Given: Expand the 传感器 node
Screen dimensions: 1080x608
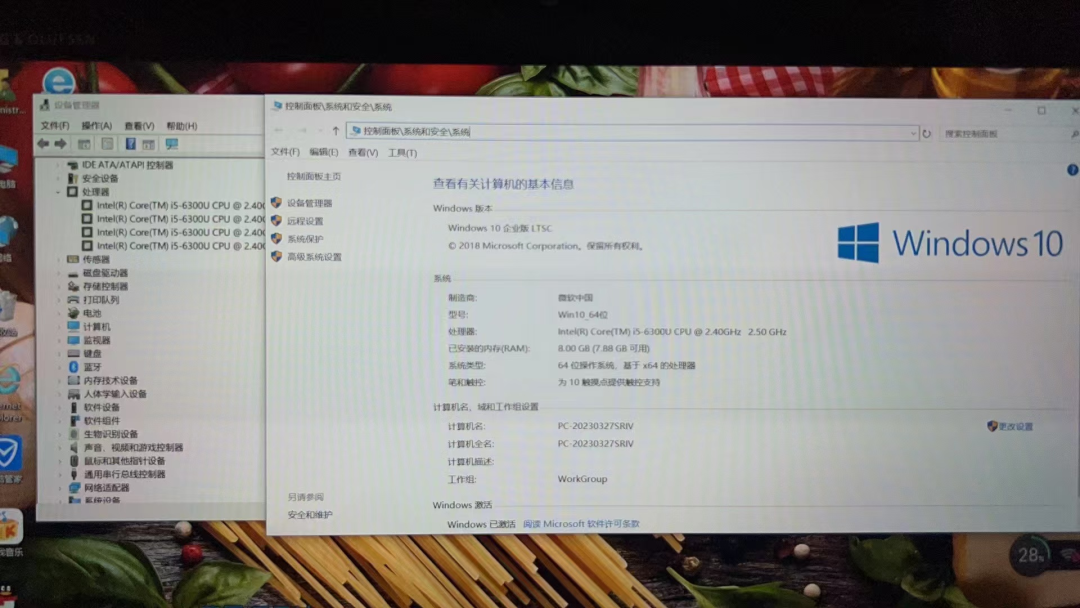Looking at the screenshot, I should [59, 260].
